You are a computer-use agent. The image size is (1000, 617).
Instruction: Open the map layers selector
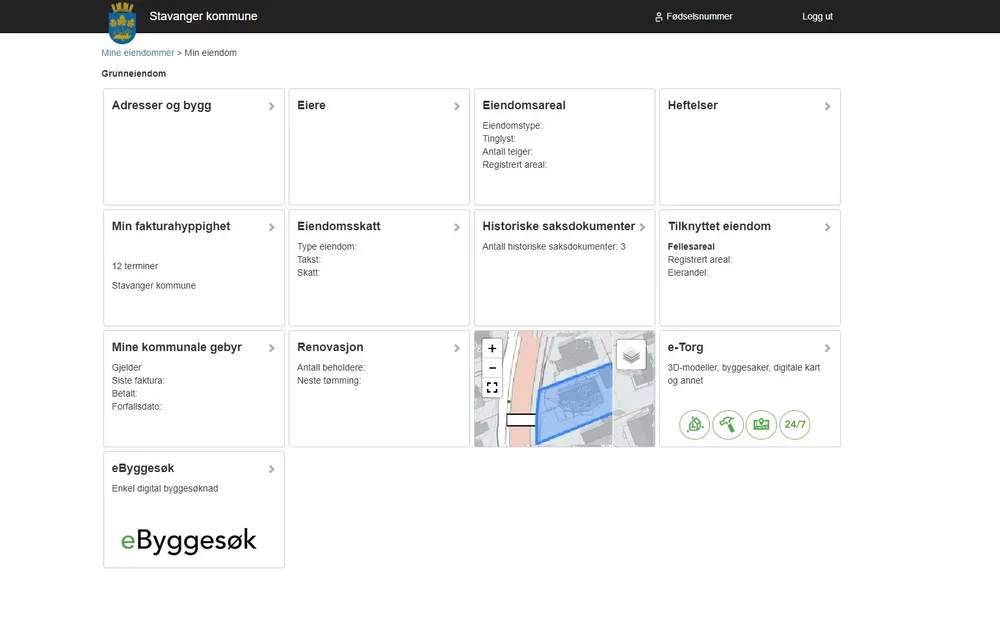[631, 355]
